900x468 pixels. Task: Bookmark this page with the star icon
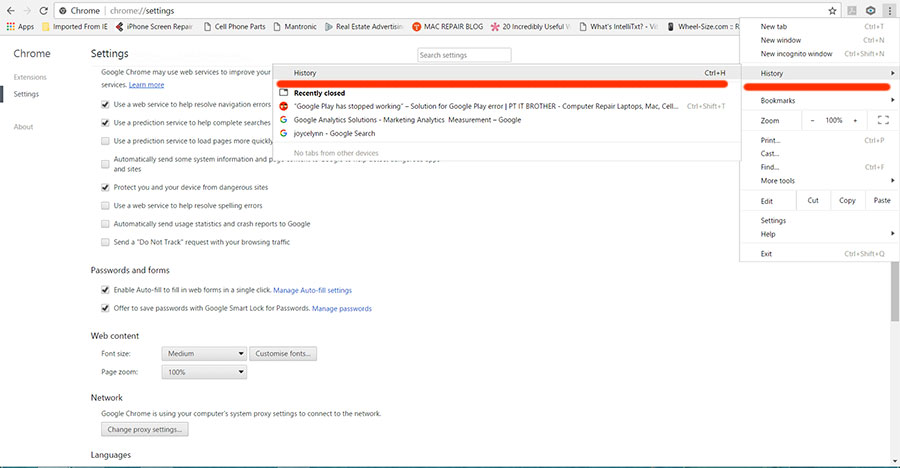tap(832, 10)
